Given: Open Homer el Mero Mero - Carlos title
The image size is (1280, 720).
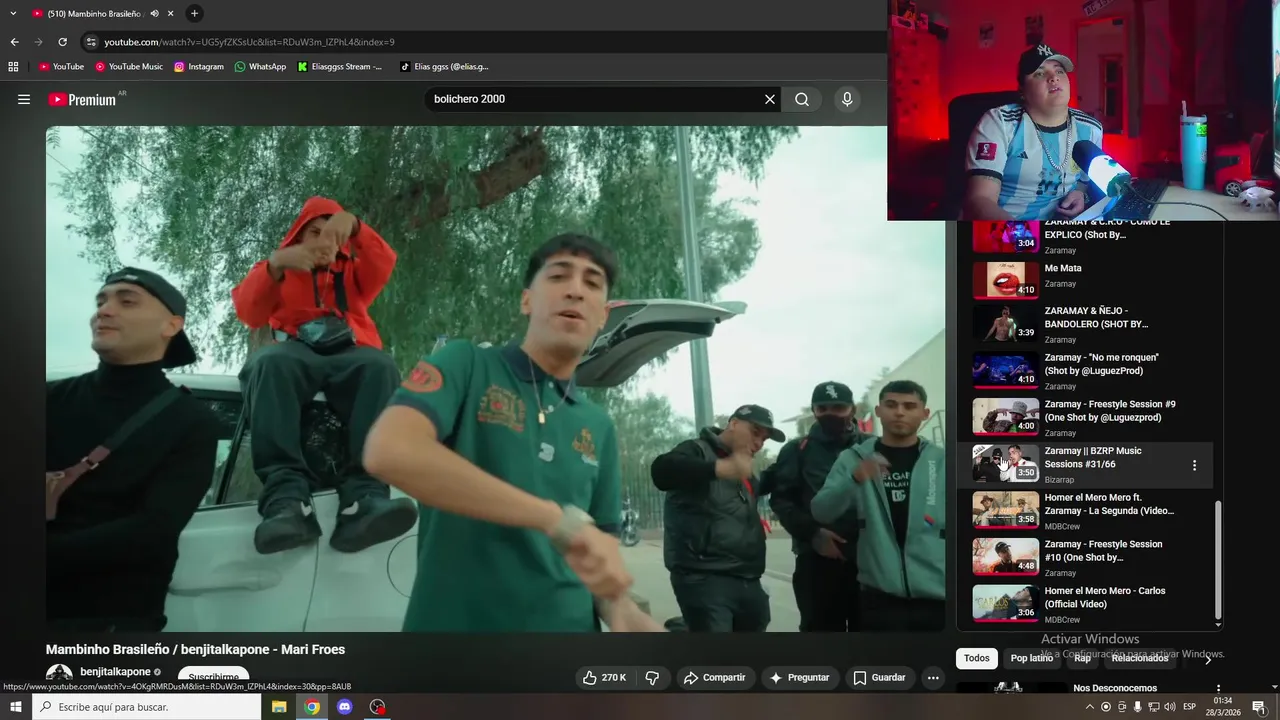Looking at the screenshot, I should (1105, 597).
